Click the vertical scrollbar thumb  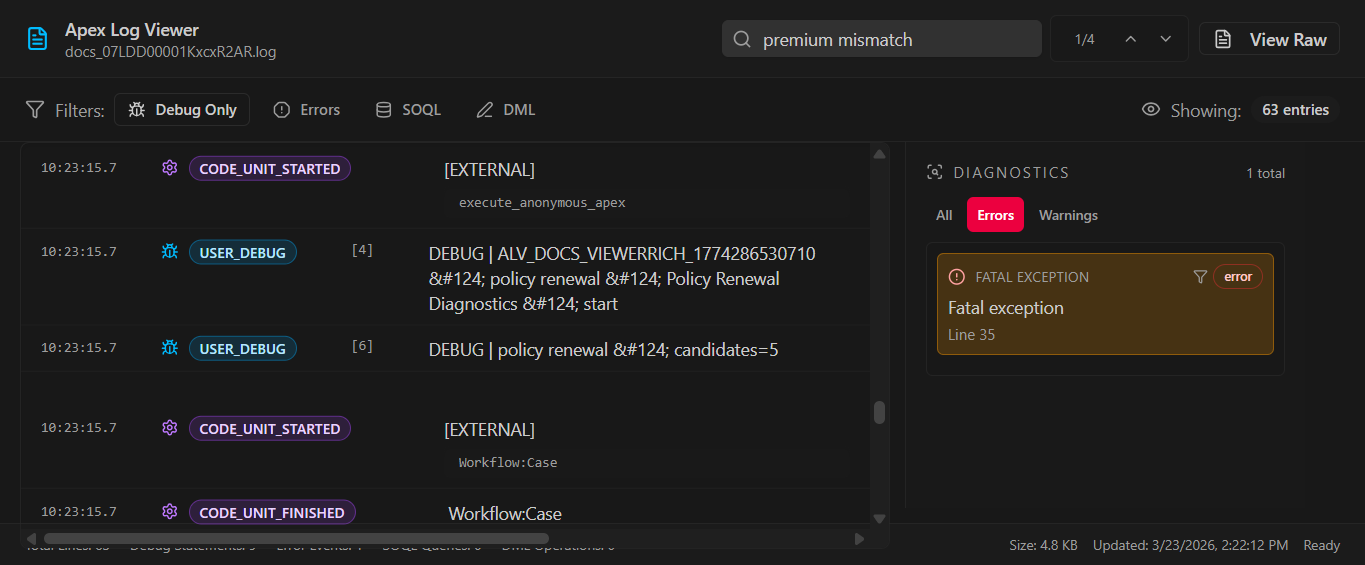tap(879, 412)
